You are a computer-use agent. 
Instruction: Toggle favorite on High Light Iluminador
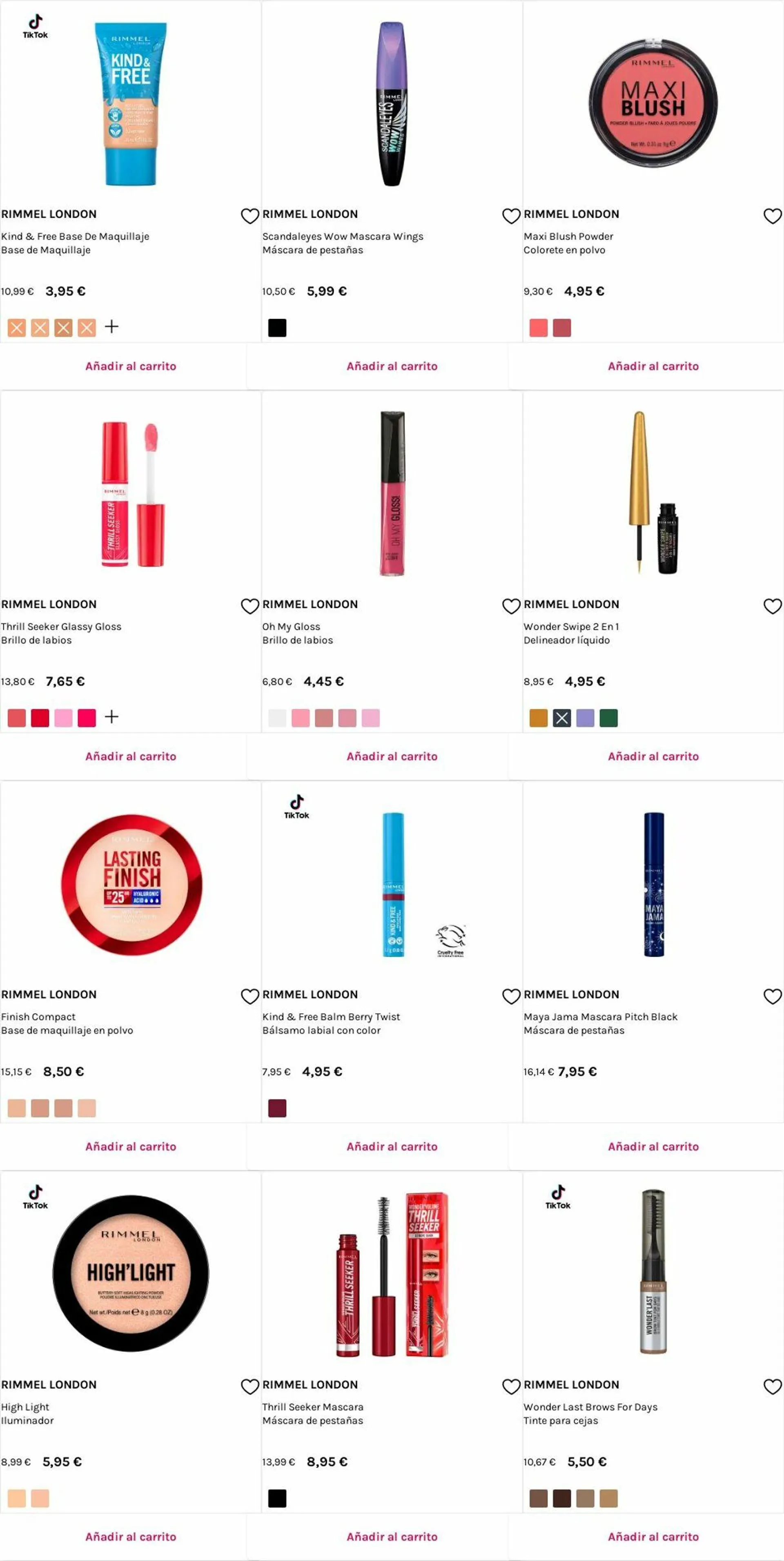pyautogui.click(x=249, y=1387)
